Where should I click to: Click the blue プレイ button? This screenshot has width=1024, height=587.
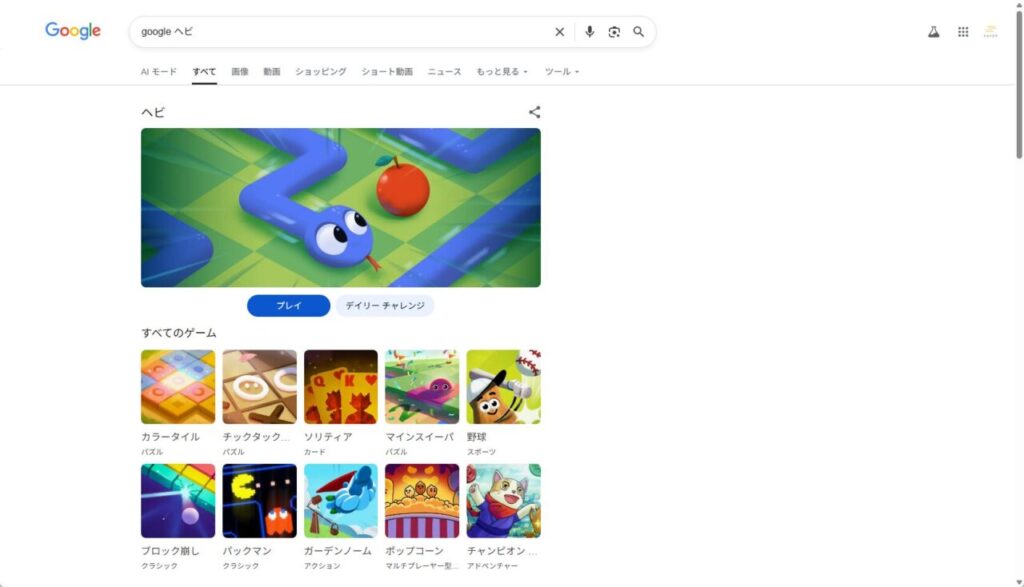[x=289, y=306]
